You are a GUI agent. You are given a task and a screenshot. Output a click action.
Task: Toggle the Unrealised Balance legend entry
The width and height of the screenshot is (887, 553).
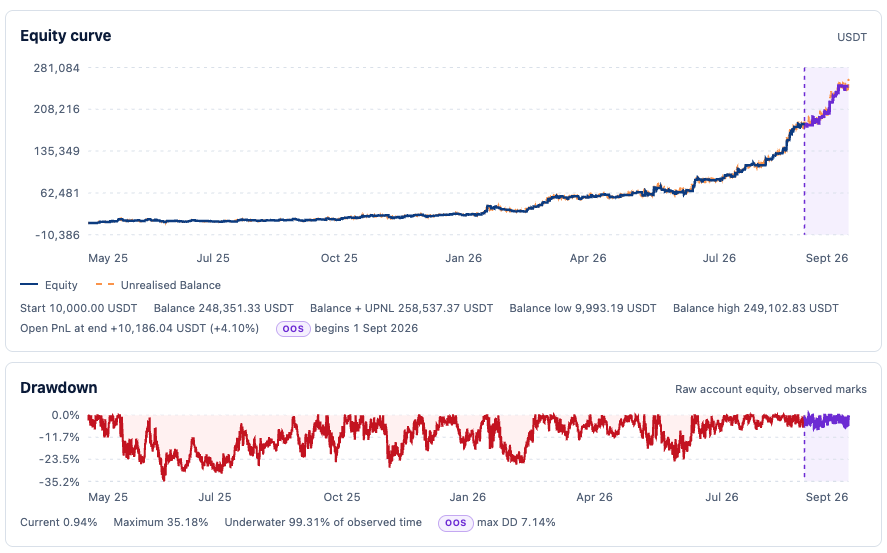158,285
